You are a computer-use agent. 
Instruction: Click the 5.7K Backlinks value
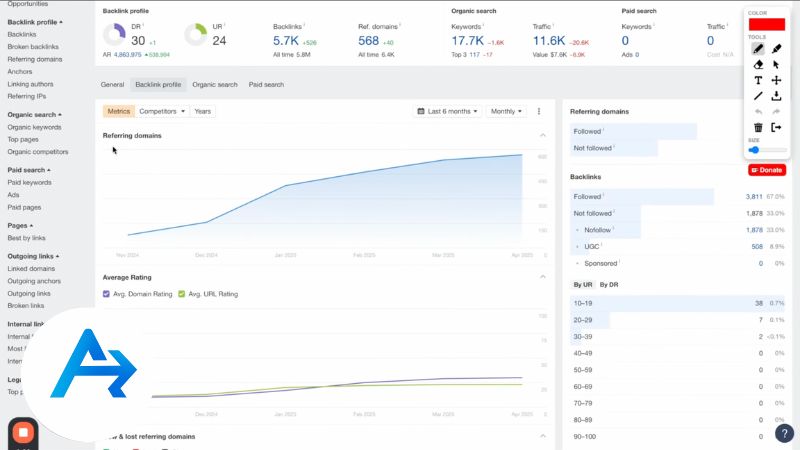[x=286, y=41]
